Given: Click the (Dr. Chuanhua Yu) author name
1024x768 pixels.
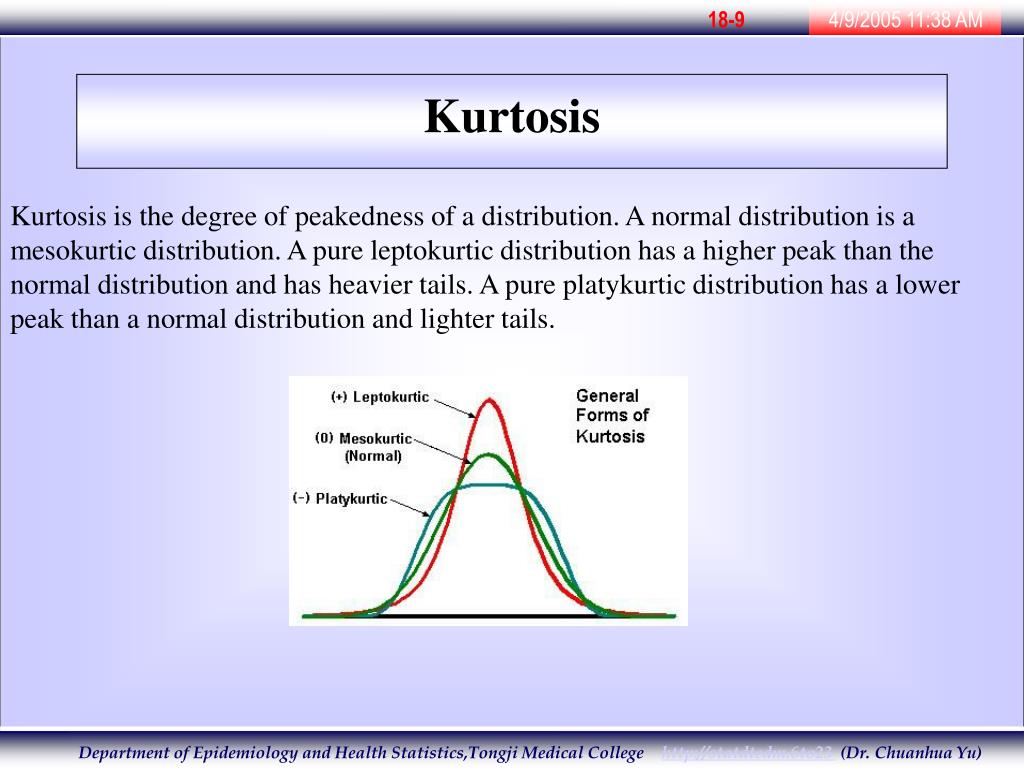Looking at the screenshot, I should tap(911, 753).
